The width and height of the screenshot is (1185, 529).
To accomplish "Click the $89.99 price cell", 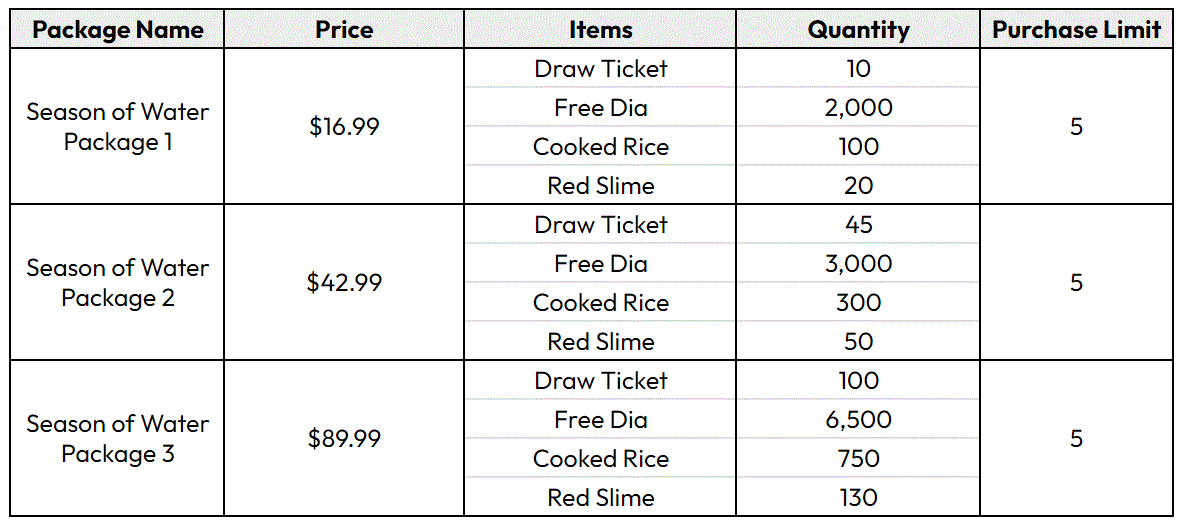I will 344,439.
